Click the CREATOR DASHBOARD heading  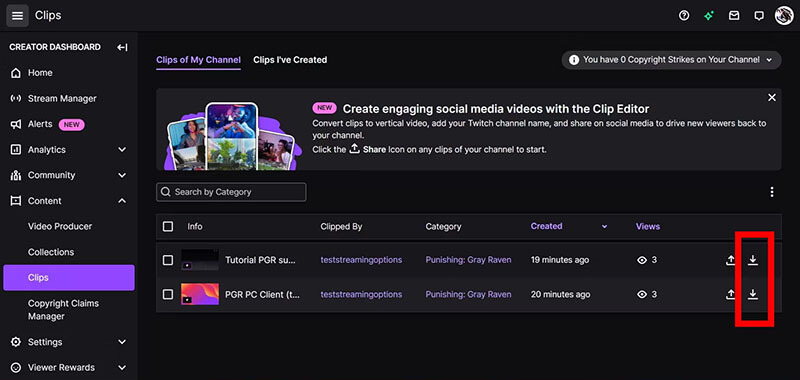[55, 47]
